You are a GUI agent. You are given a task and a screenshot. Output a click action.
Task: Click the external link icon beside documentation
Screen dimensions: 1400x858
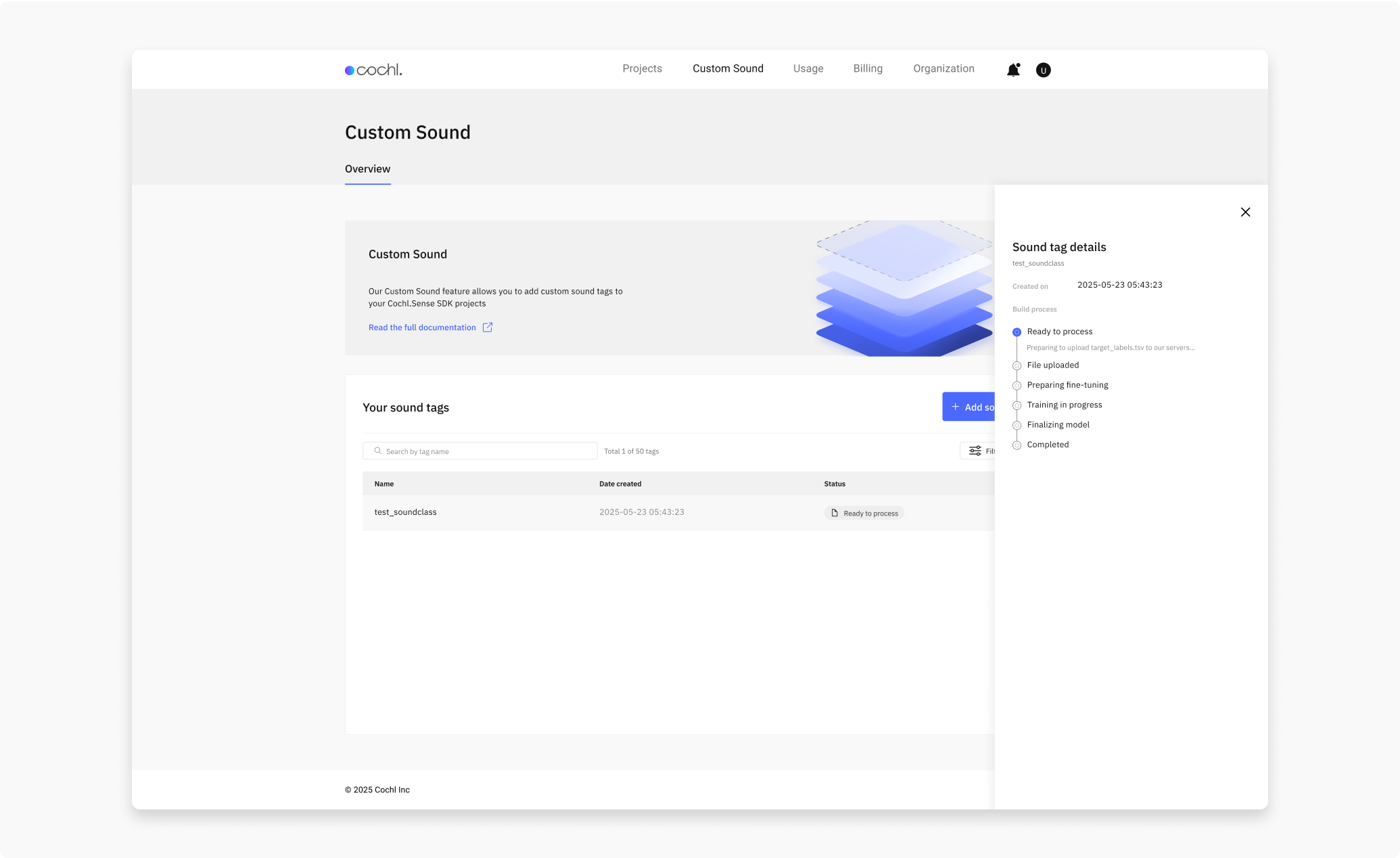(x=488, y=328)
